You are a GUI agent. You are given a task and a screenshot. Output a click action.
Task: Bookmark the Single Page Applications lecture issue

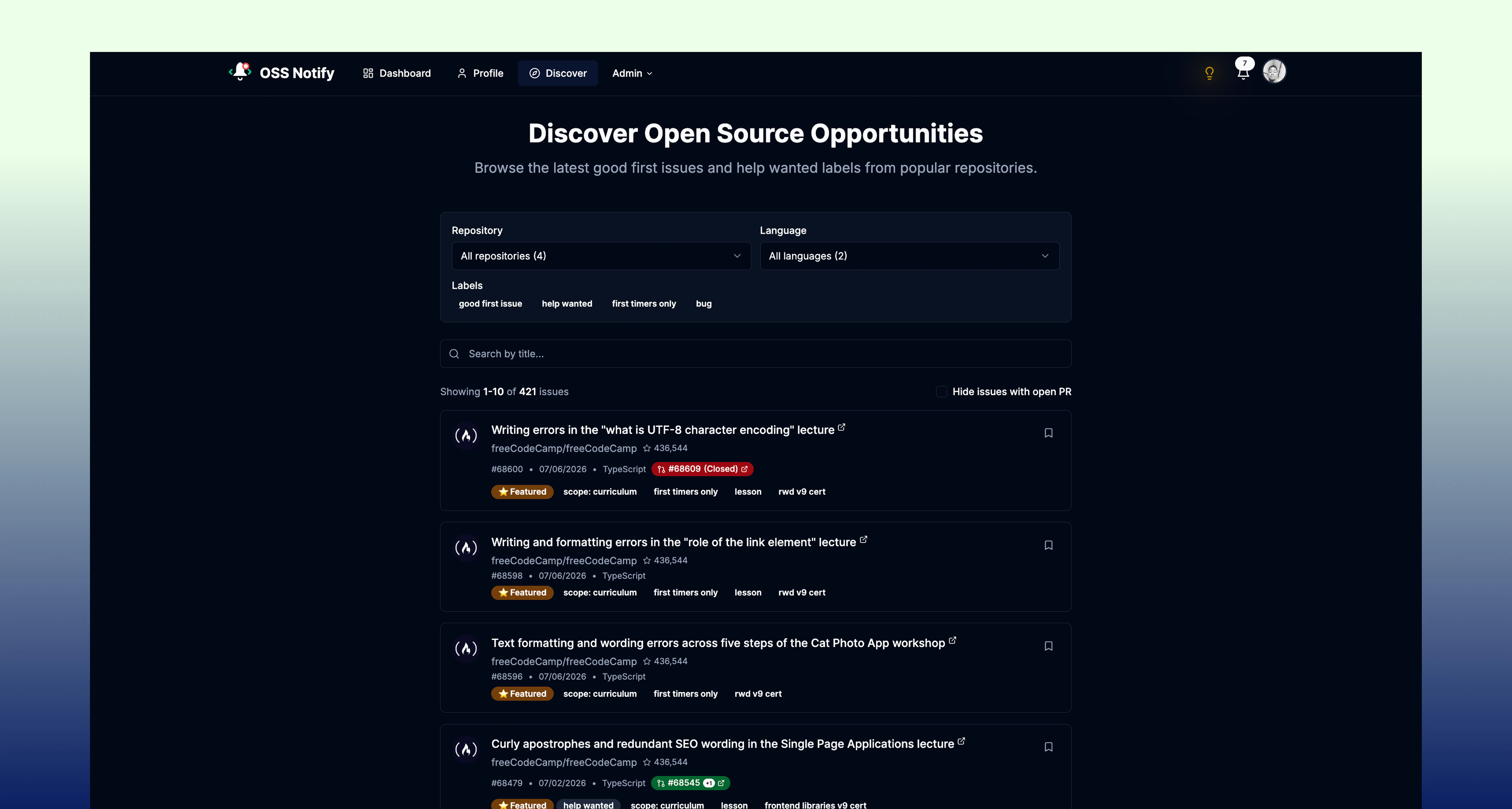(x=1048, y=747)
